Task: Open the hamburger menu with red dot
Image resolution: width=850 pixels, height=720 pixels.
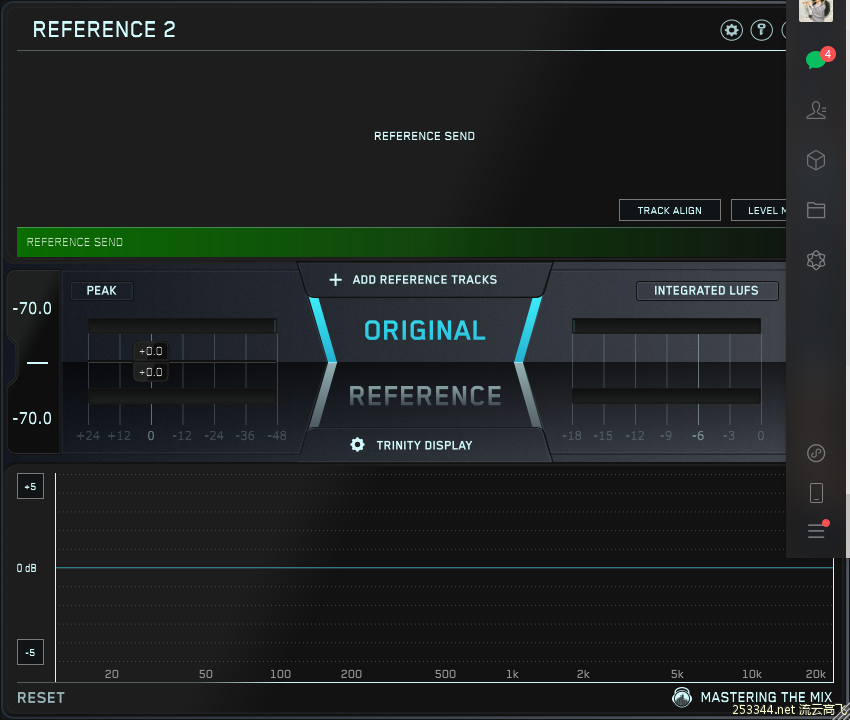Action: coord(817,530)
